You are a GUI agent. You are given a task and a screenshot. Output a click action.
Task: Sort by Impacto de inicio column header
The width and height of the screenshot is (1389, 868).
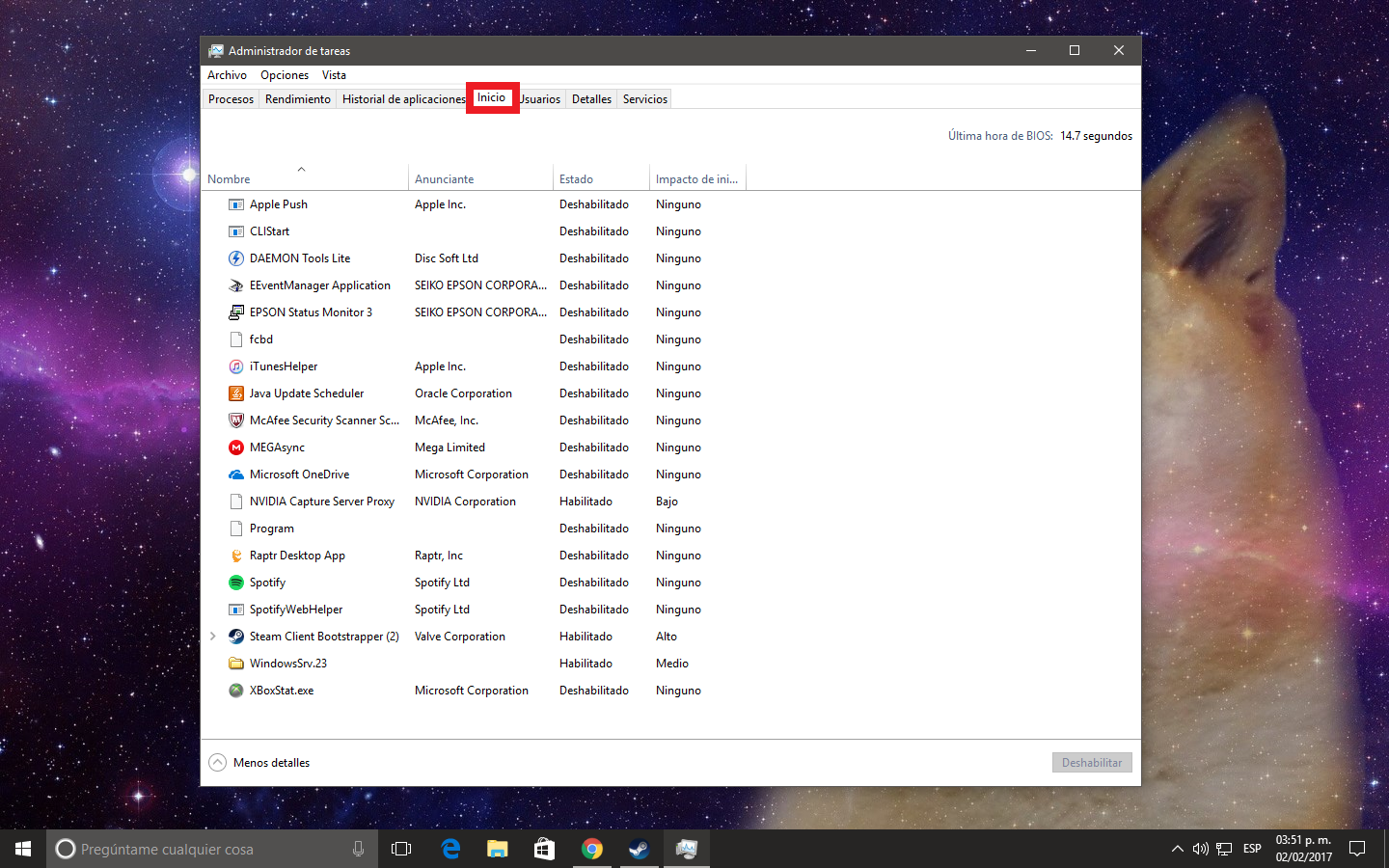[697, 178]
